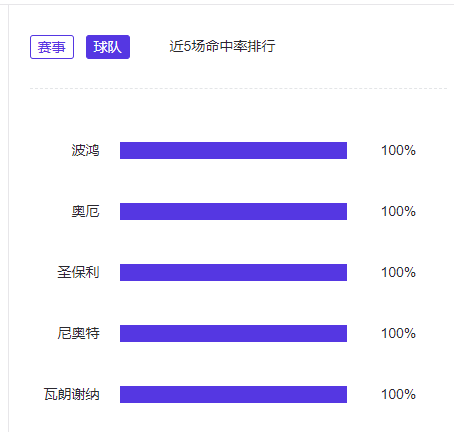The height and width of the screenshot is (432, 454).
Task: Click 100% value next to 波鸿
Action: [398, 150]
